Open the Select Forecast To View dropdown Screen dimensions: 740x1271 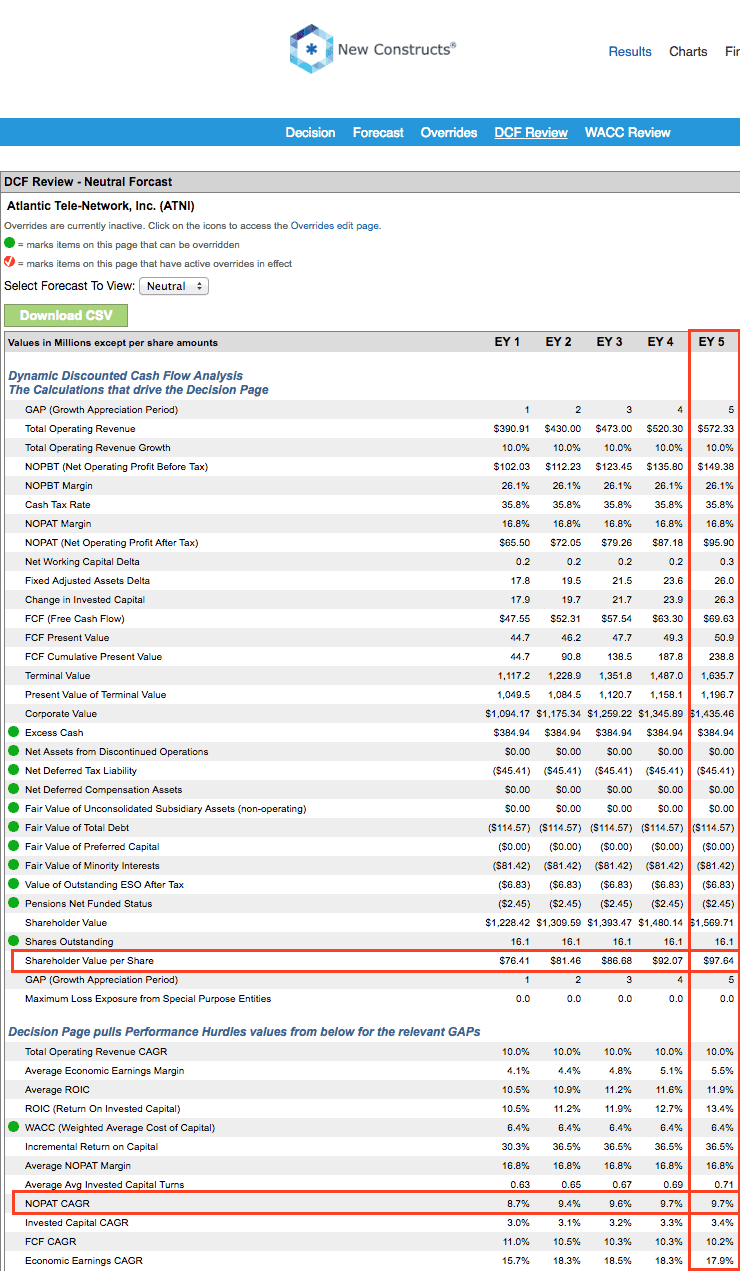(x=173, y=286)
